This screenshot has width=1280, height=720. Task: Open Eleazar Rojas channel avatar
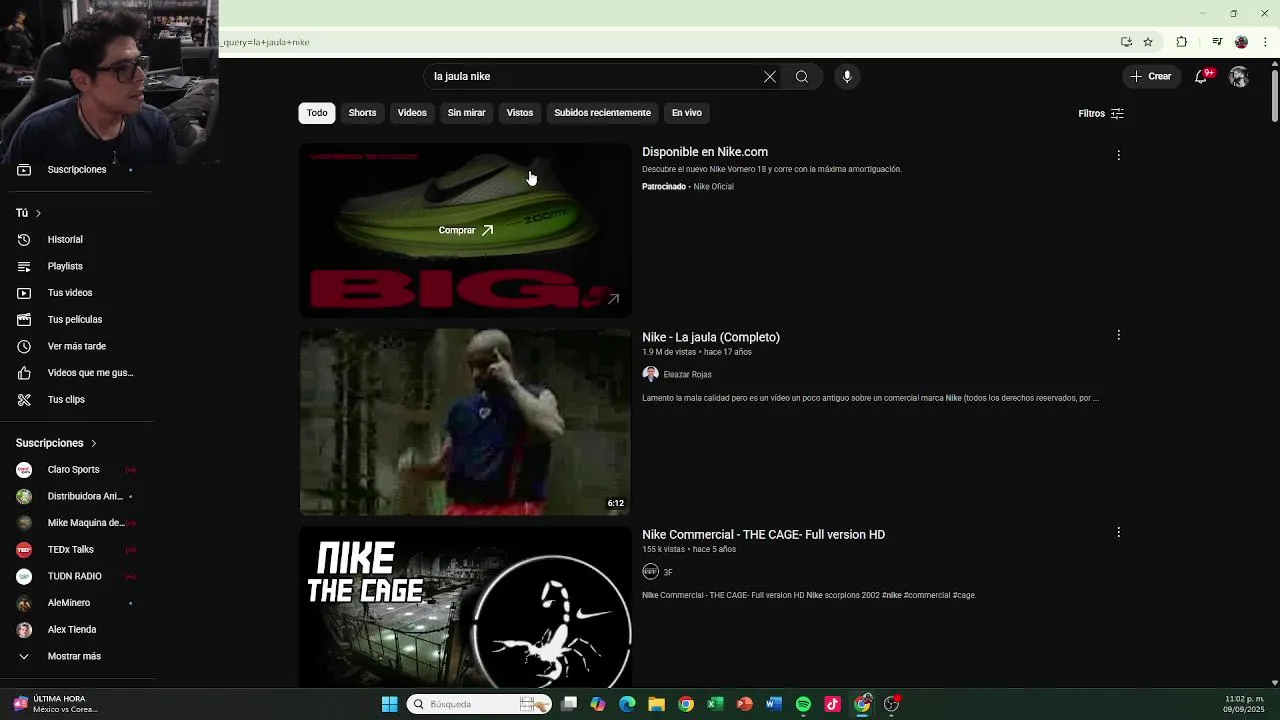coord(651,374)
